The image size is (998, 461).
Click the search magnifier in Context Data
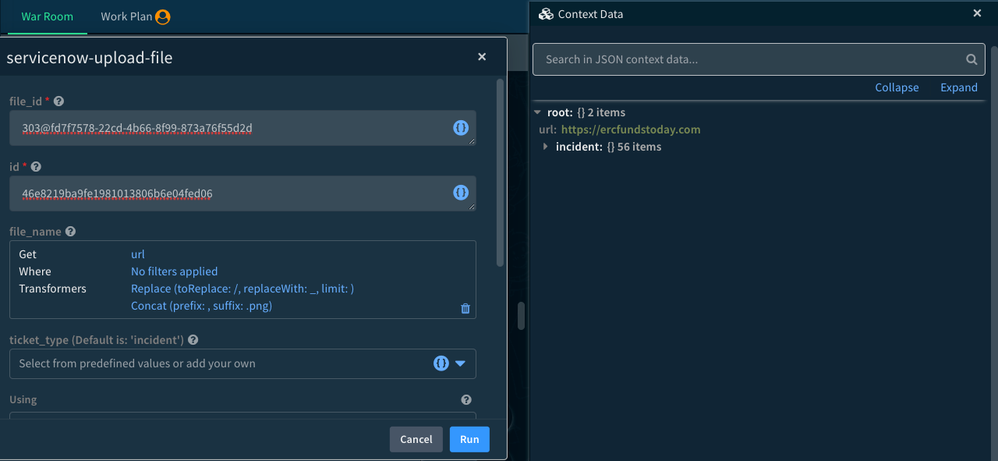coord(971,60)
